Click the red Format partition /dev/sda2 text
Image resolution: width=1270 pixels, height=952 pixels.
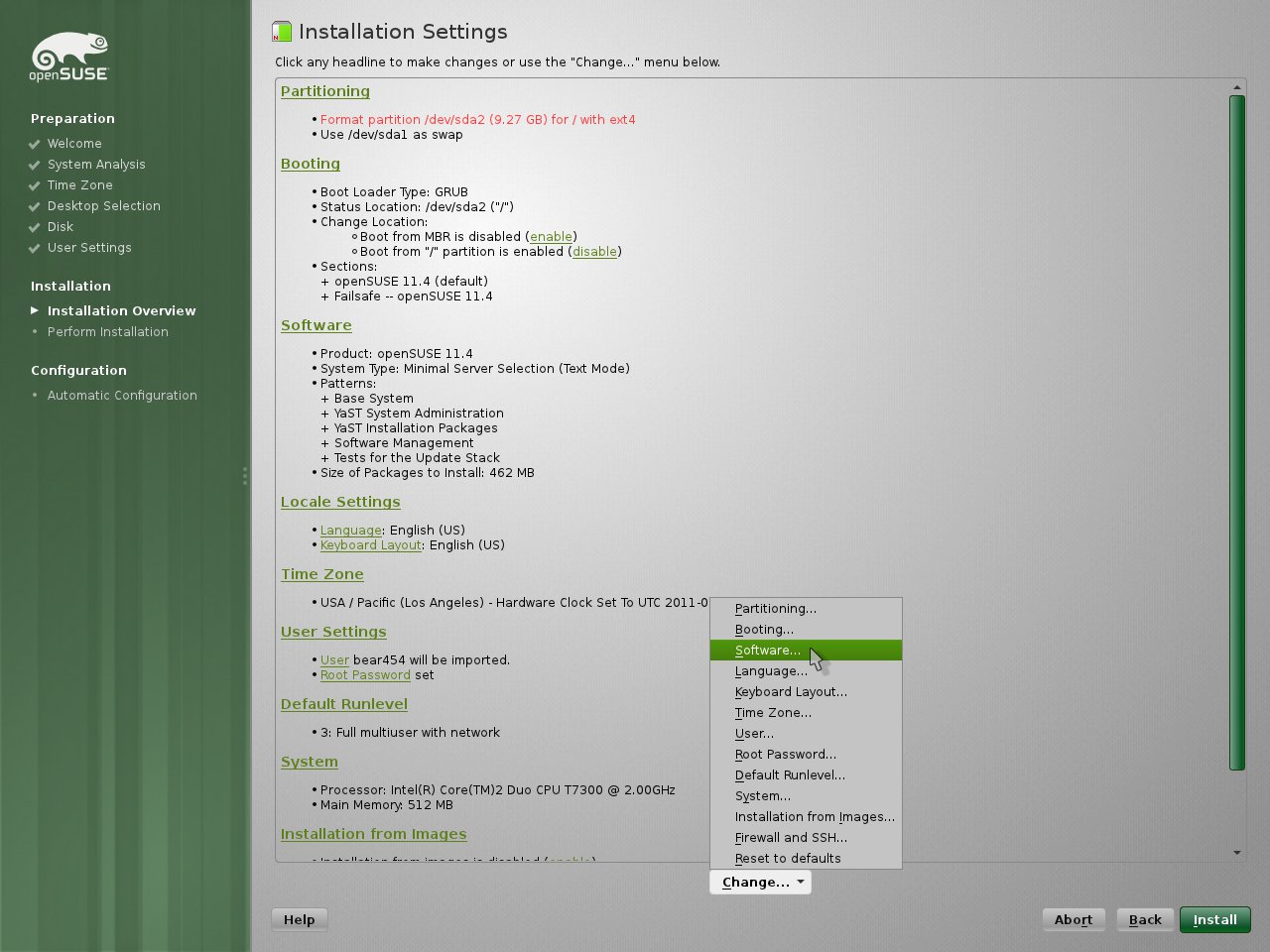[478, 120]
